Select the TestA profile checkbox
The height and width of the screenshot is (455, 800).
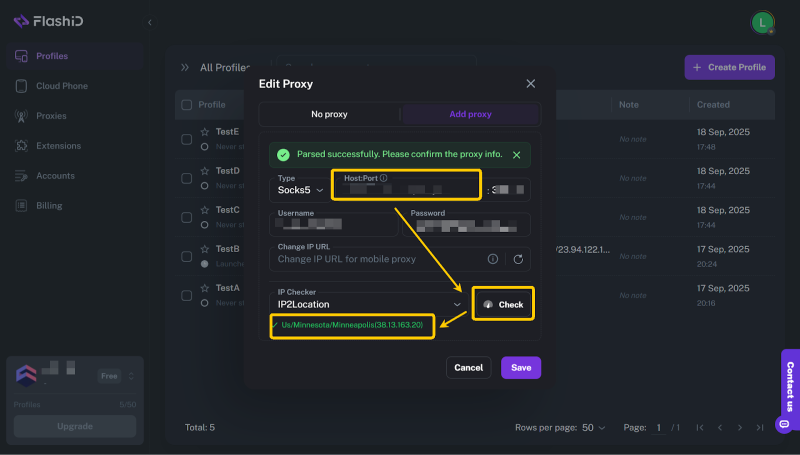186,295
